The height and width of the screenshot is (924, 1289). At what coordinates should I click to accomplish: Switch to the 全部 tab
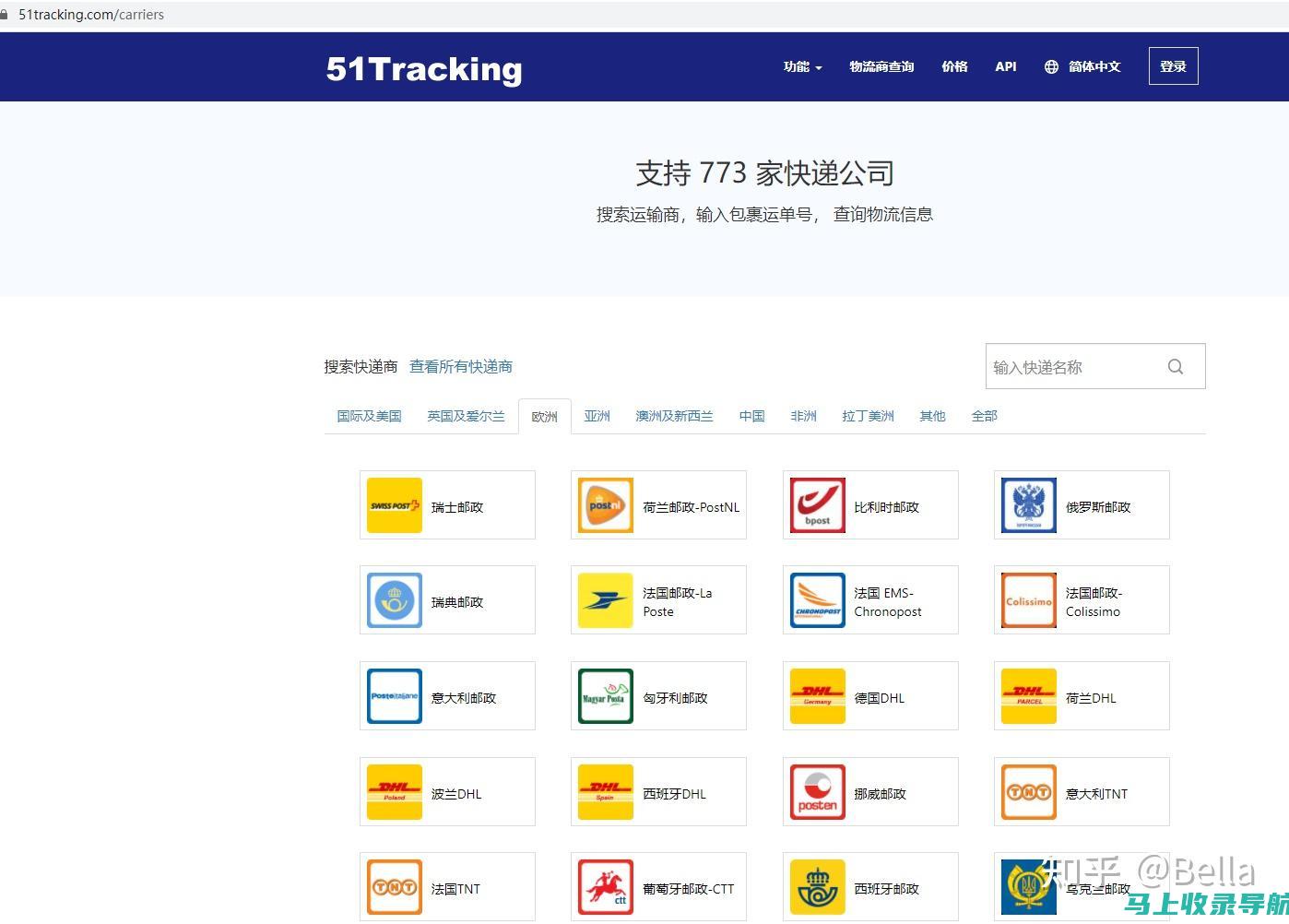(984, 416)
